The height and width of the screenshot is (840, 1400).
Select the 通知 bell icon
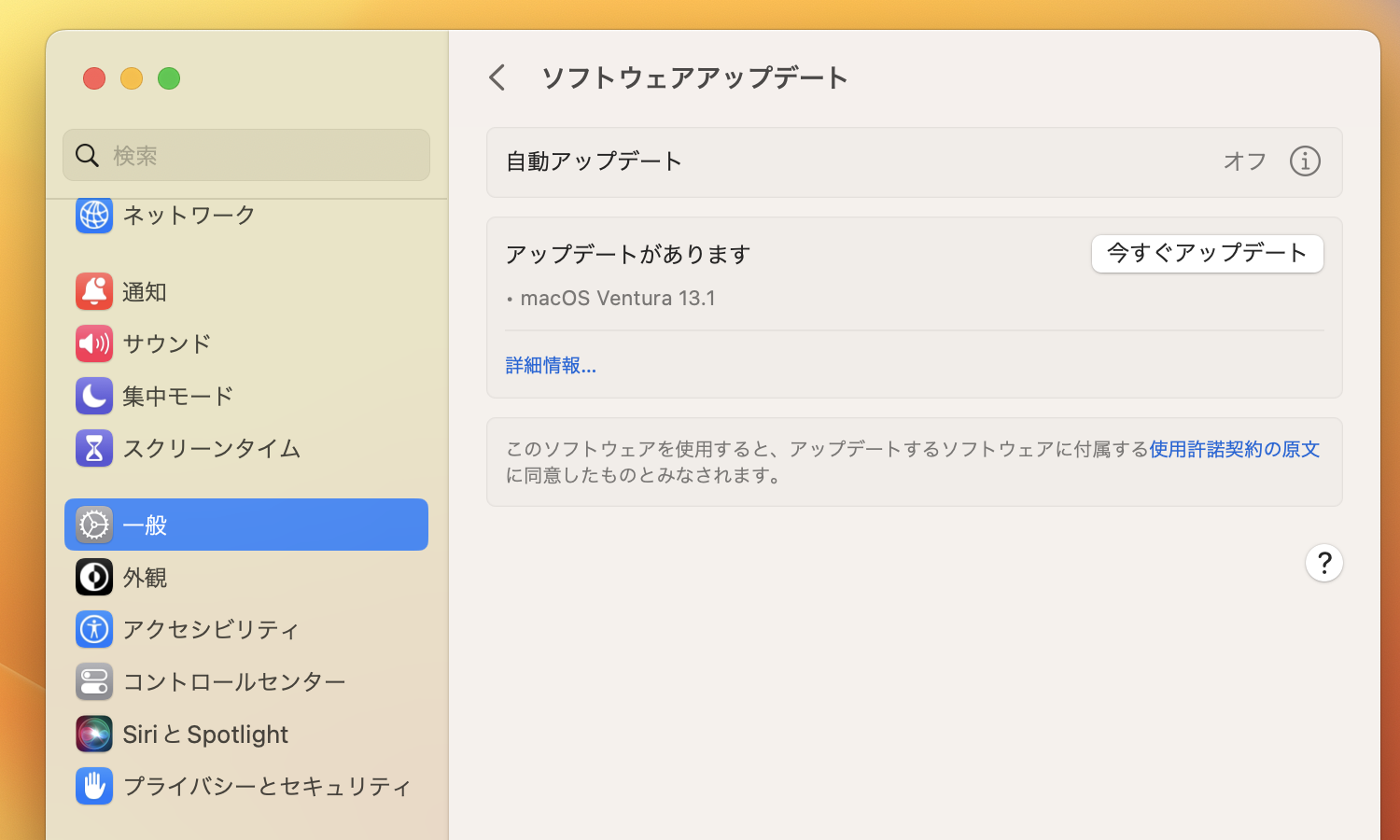(93, 291)
